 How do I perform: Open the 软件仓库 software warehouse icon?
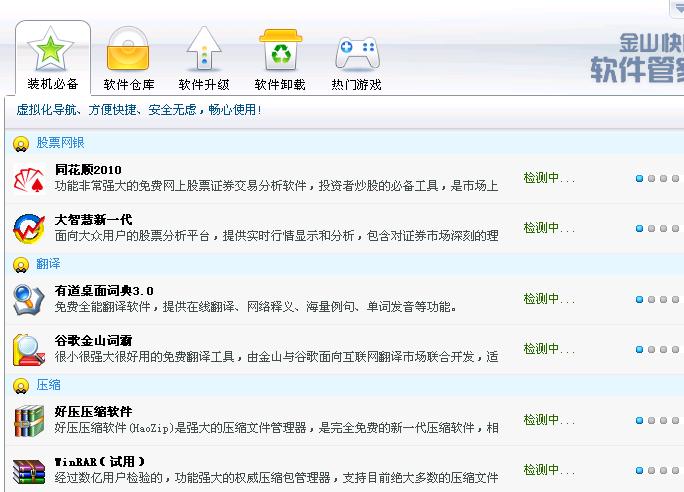click(128, 49)
